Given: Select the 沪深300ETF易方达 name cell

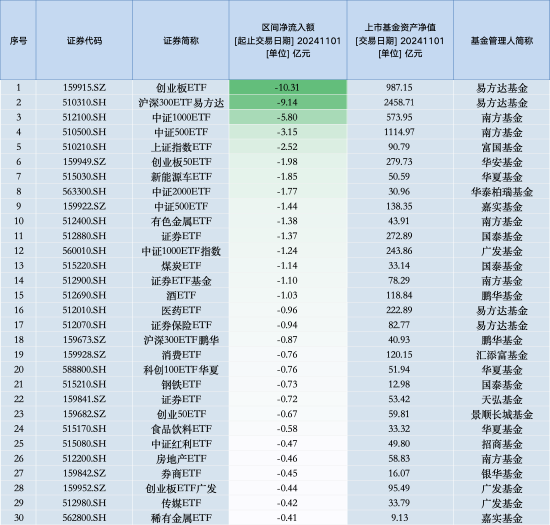Looking at the screenshot, I should click(181, 102).
